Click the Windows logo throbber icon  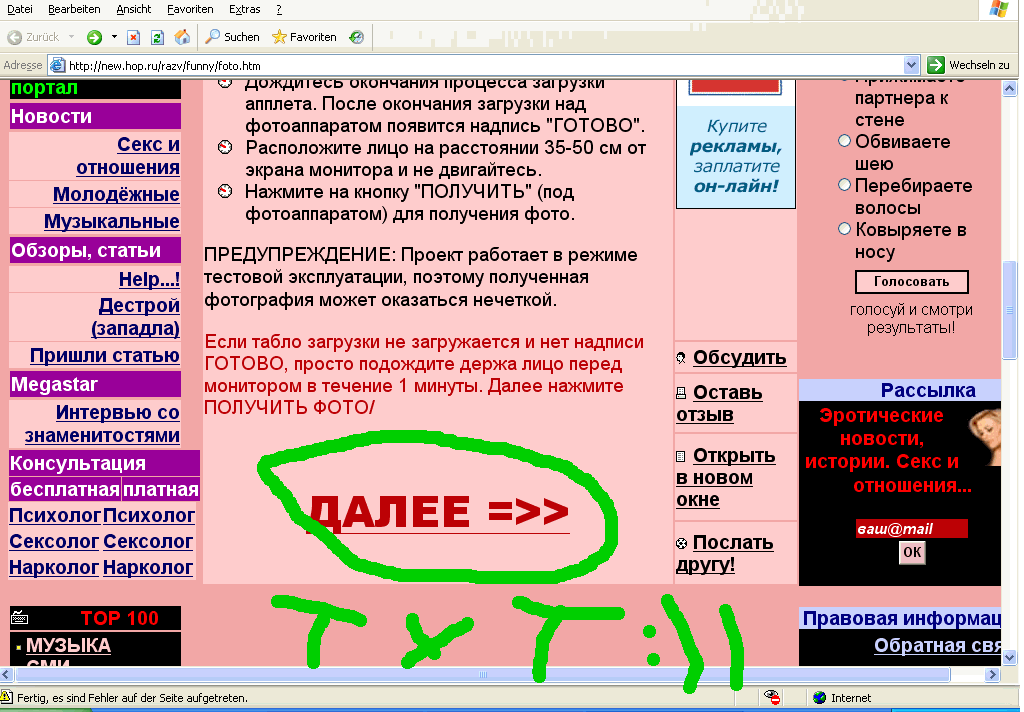click(x=999, y=9)
